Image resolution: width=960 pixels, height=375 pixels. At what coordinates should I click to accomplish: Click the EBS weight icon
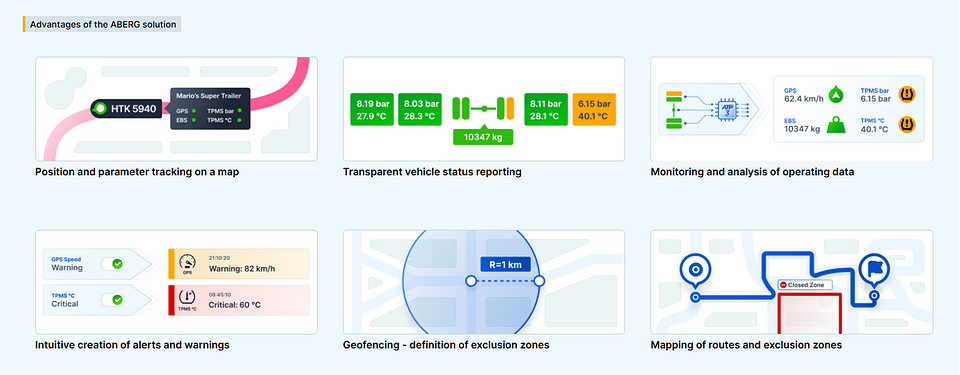point(836,125)
